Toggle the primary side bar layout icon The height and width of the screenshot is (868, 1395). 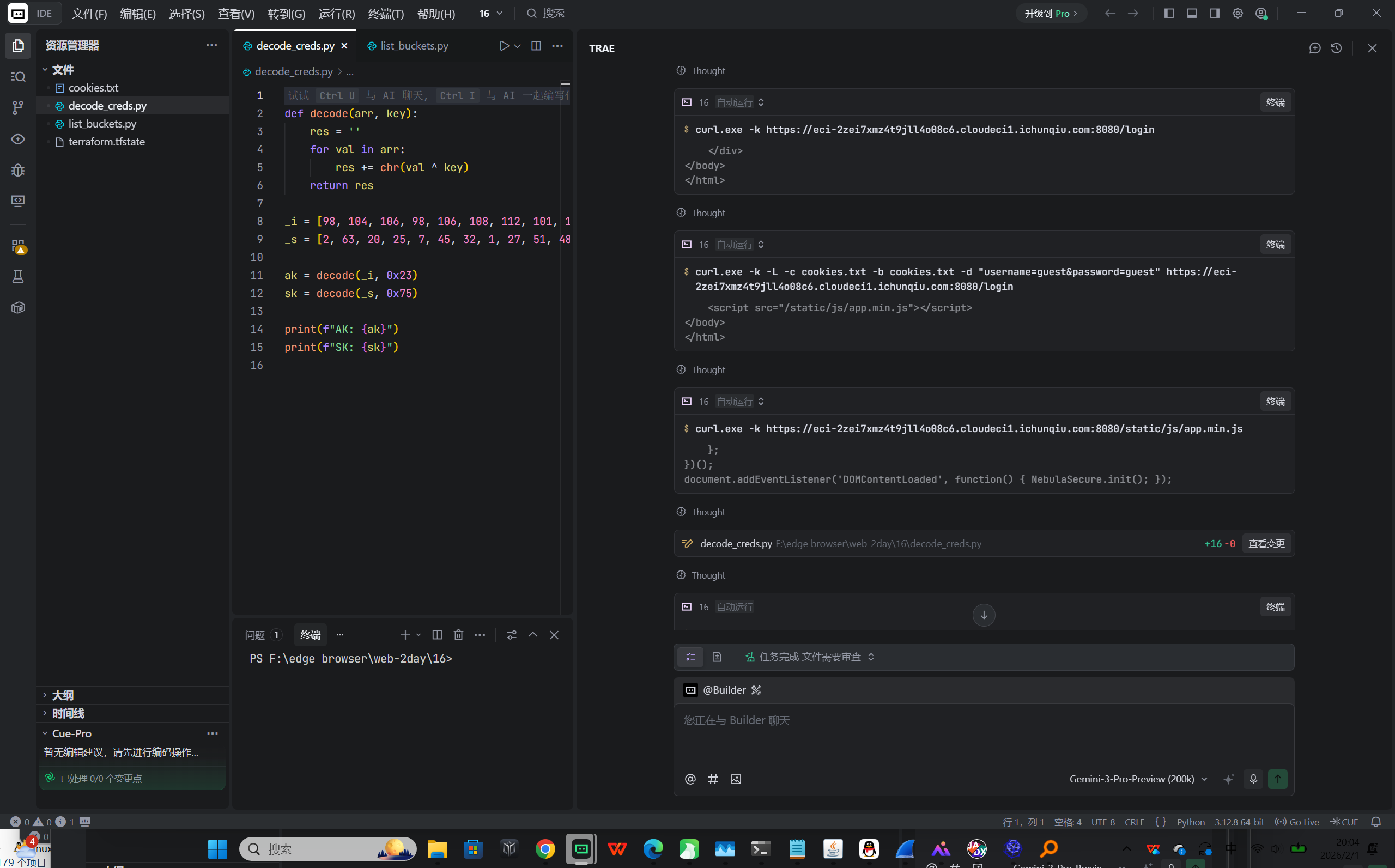(x=1169, y=13)
